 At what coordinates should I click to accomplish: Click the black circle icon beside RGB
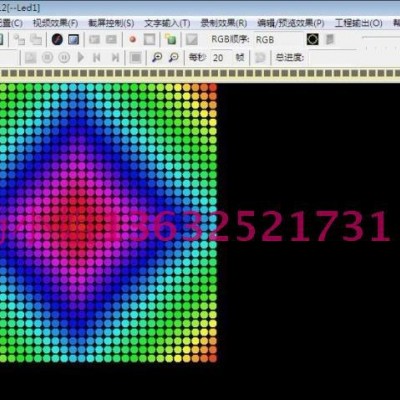point(313,39)
